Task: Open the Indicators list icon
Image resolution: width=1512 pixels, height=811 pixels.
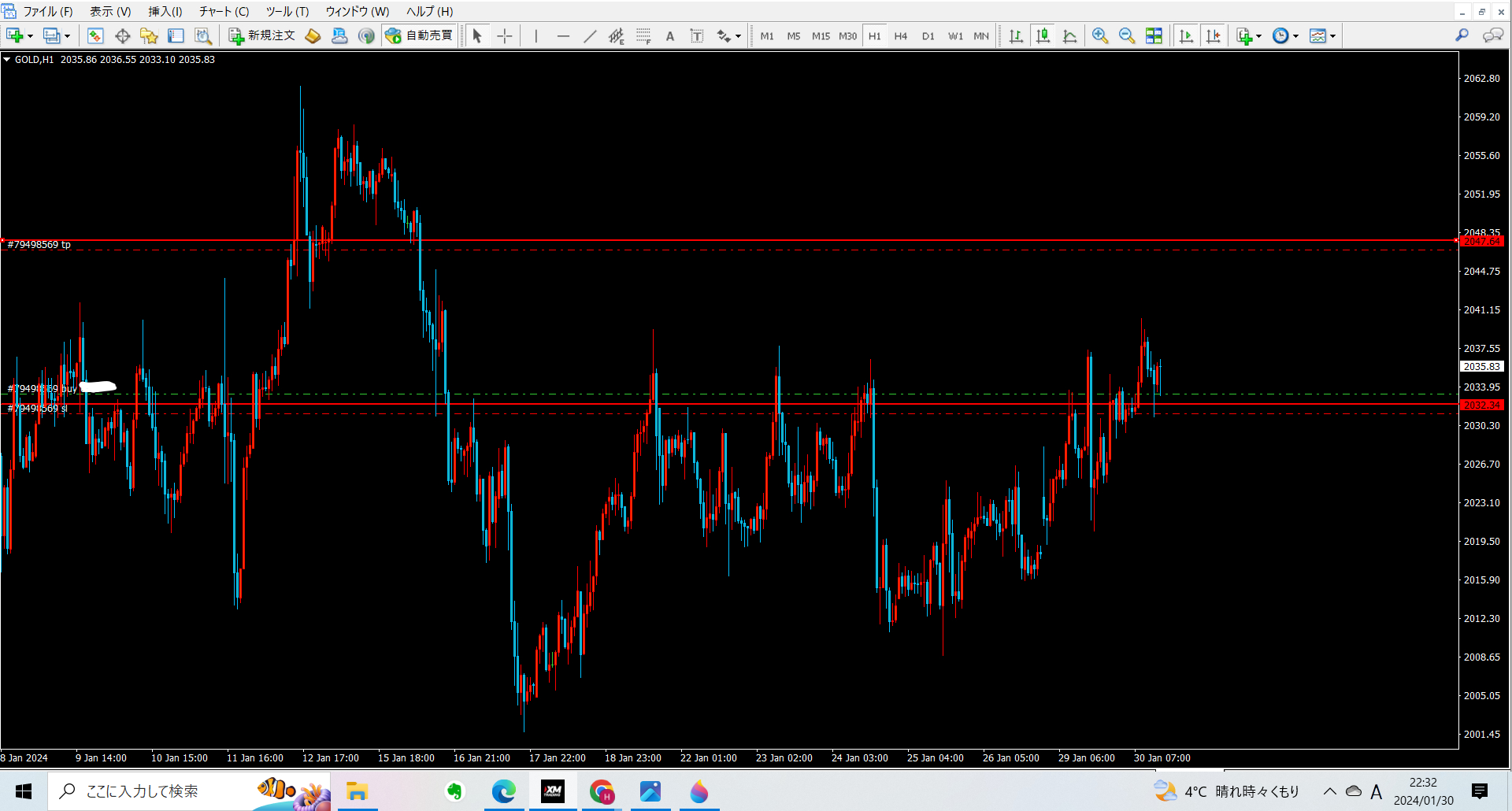Action: 1244,35
